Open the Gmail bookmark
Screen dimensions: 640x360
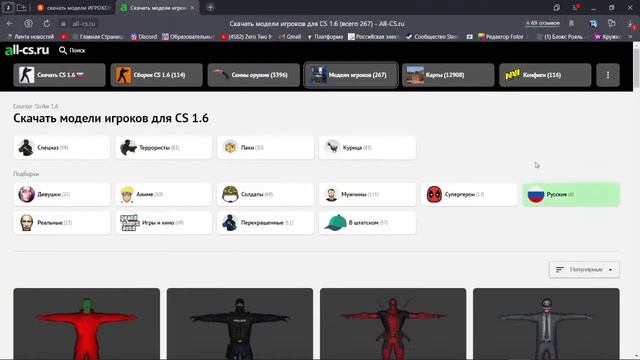click(x=290, y=37)
